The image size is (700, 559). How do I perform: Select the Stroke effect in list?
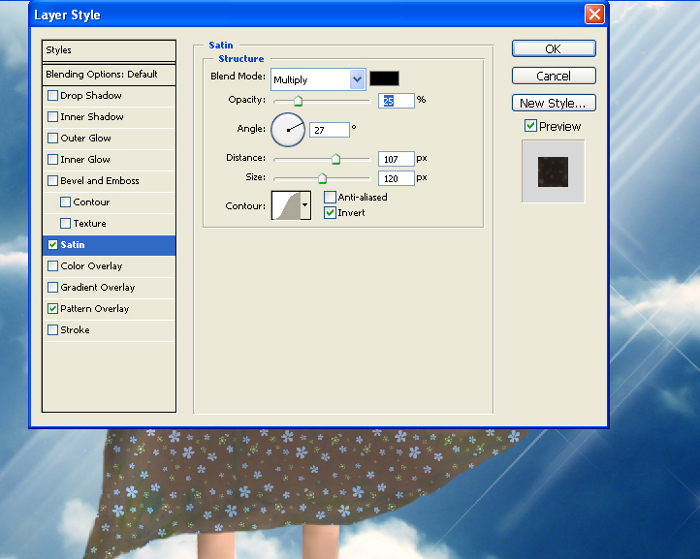coord(75,330)
